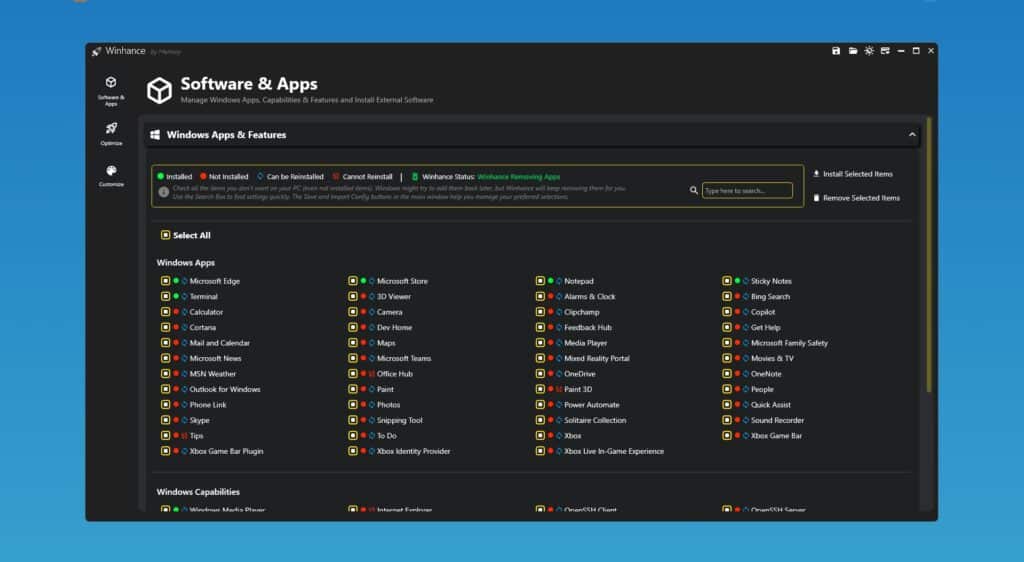Click Install Selected Items
Screen dimensions: 1024x562
(x=853, y=174)
